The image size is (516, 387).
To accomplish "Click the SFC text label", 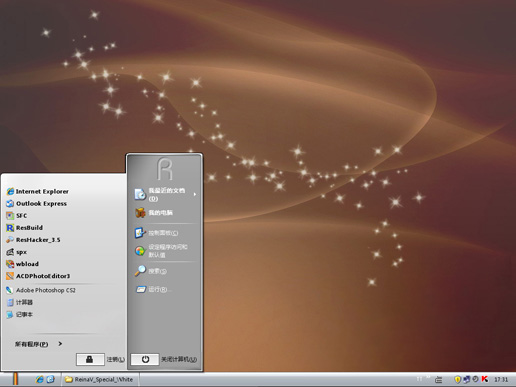I will click(x=22, y=216).
